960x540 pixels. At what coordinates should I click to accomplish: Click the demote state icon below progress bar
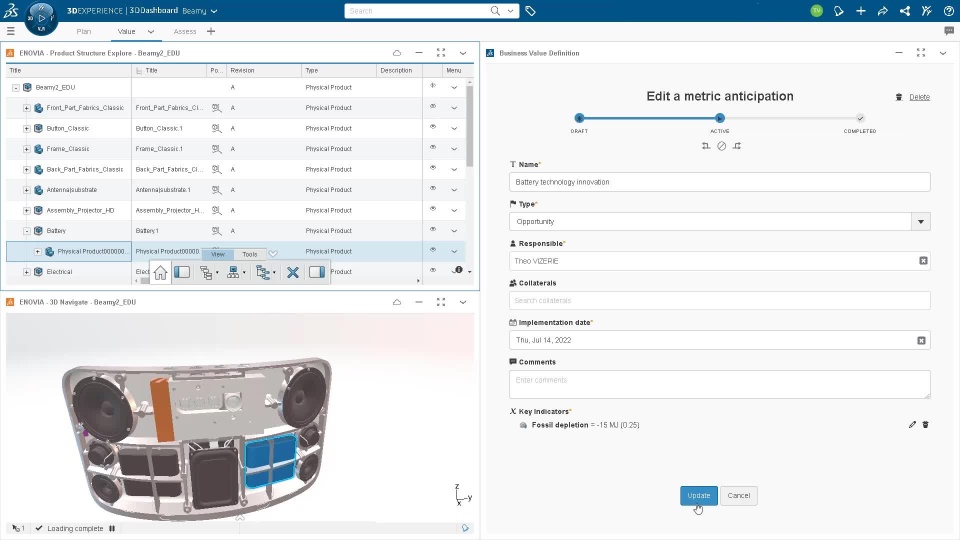(x=706, y=146)
